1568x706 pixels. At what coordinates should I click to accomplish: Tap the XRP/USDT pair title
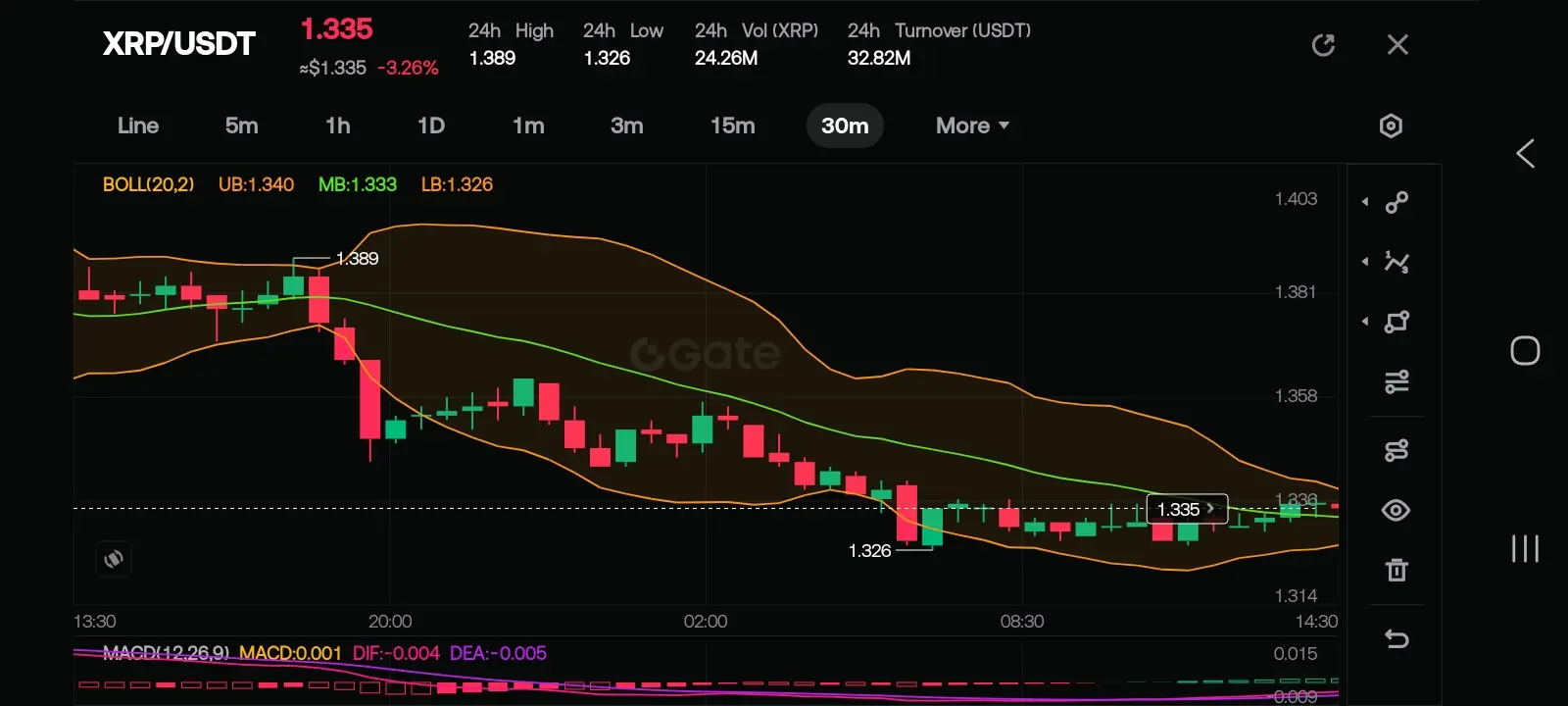179,43
